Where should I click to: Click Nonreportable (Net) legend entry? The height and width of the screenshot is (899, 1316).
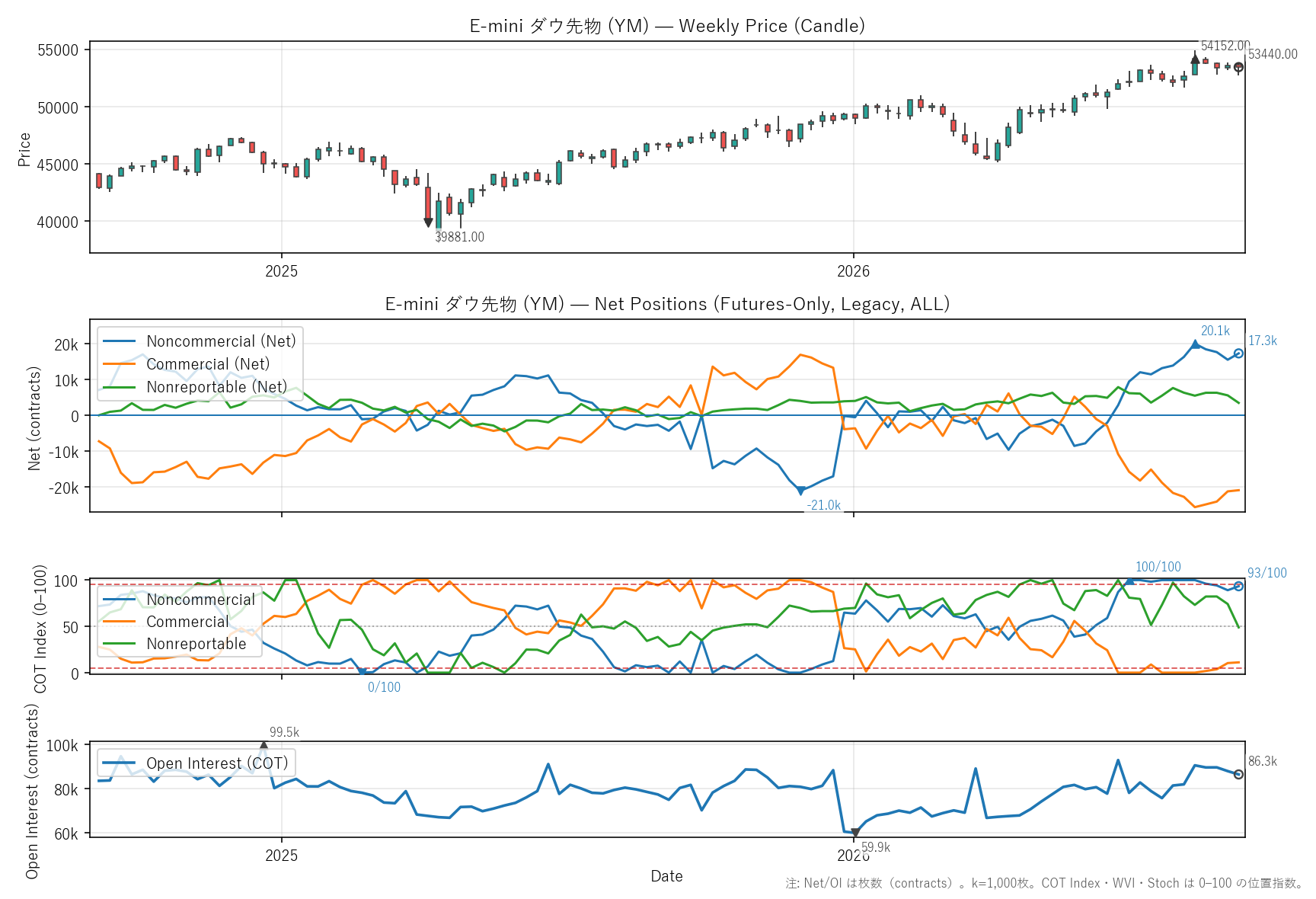195,387
